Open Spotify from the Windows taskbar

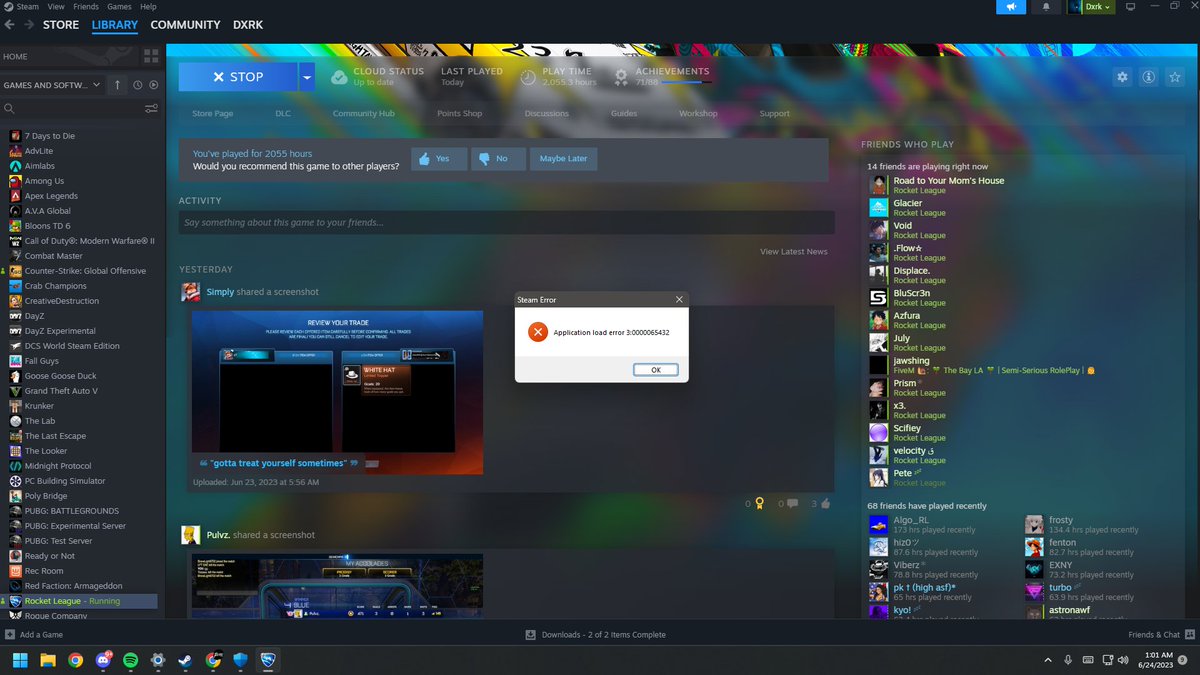coord(130,660)
